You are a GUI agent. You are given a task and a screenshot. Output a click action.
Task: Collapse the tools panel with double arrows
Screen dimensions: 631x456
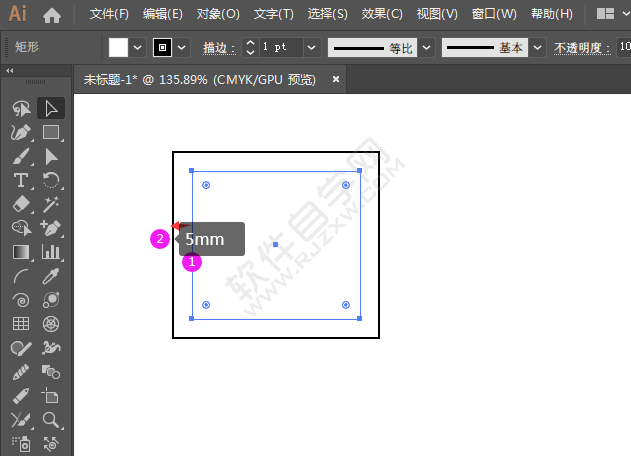[x=10, y=71]
